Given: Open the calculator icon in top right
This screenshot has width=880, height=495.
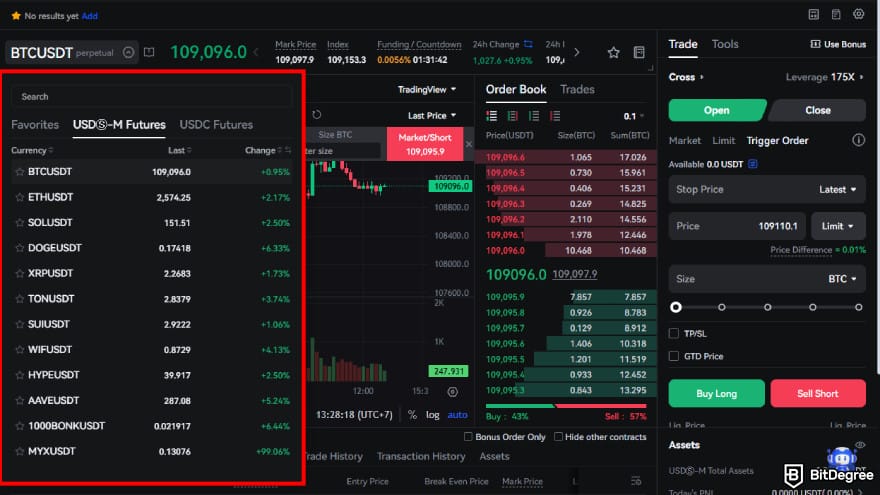Looking at the screenshot, I should click(813, 15).
